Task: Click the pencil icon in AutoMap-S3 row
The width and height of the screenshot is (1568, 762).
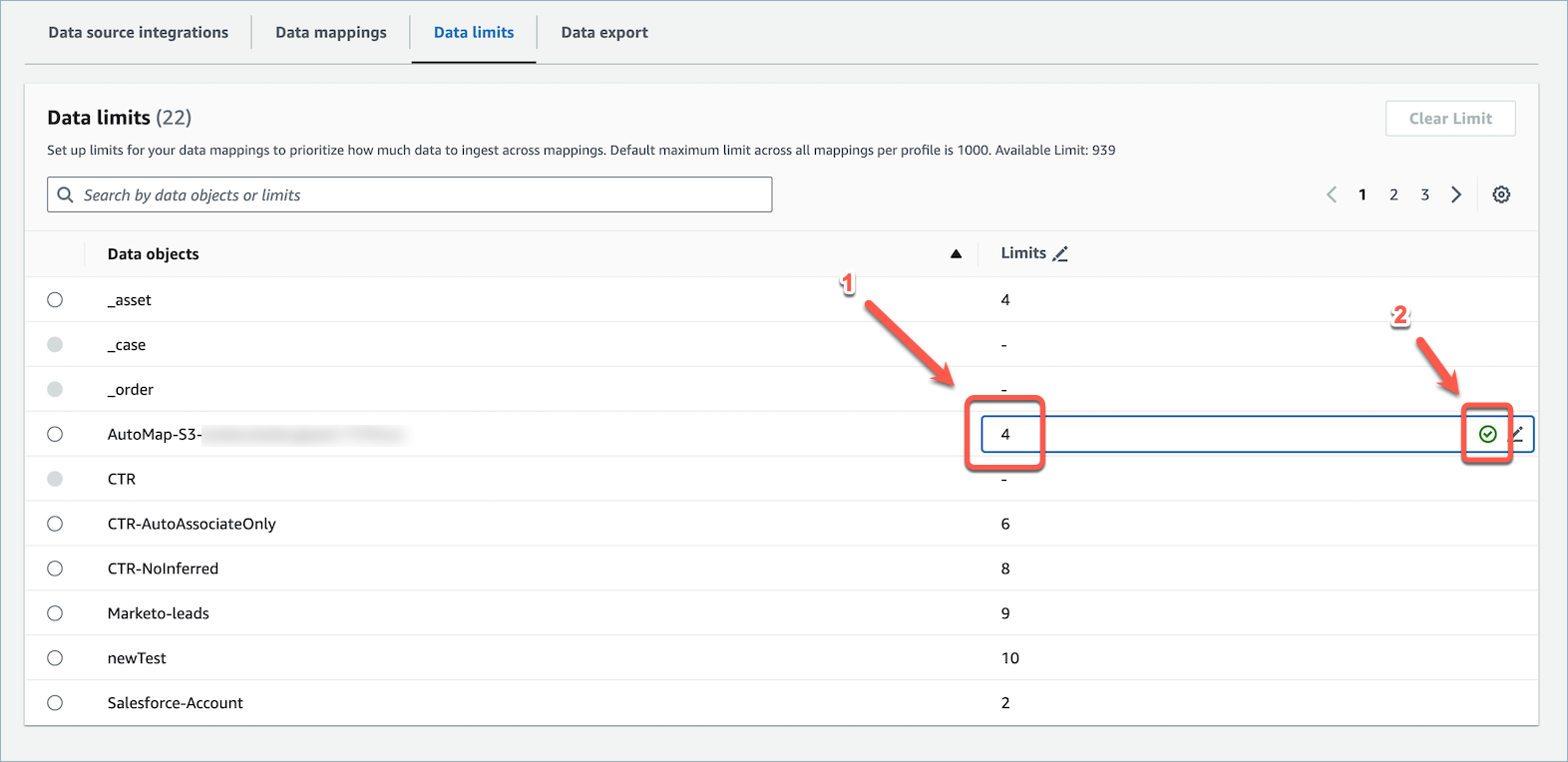Action: click(x=1516, y=434)
